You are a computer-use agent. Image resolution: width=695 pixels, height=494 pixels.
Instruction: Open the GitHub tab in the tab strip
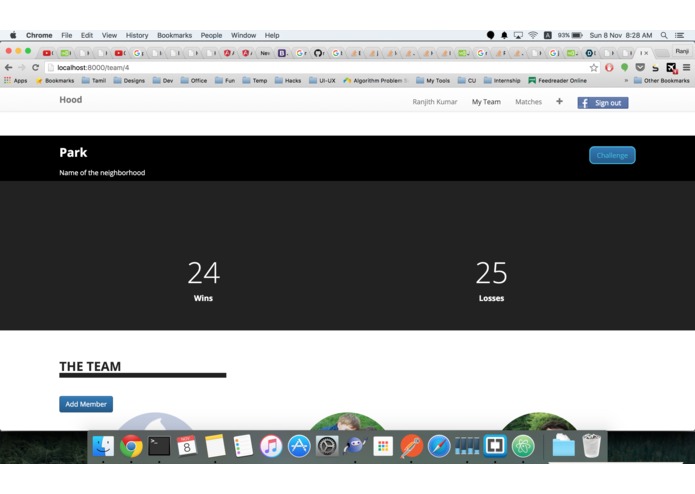pyautogui.click(x=318, y=53)
